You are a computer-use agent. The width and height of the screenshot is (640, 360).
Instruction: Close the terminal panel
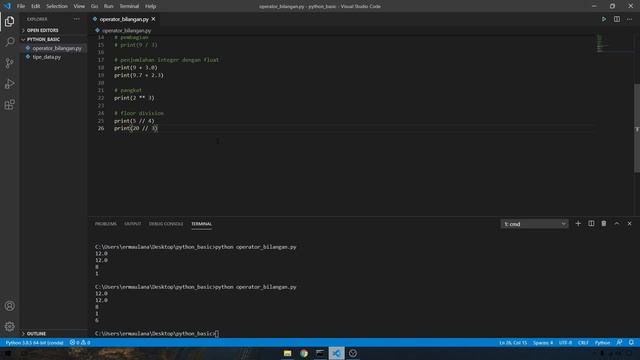[x=629, y=224]
